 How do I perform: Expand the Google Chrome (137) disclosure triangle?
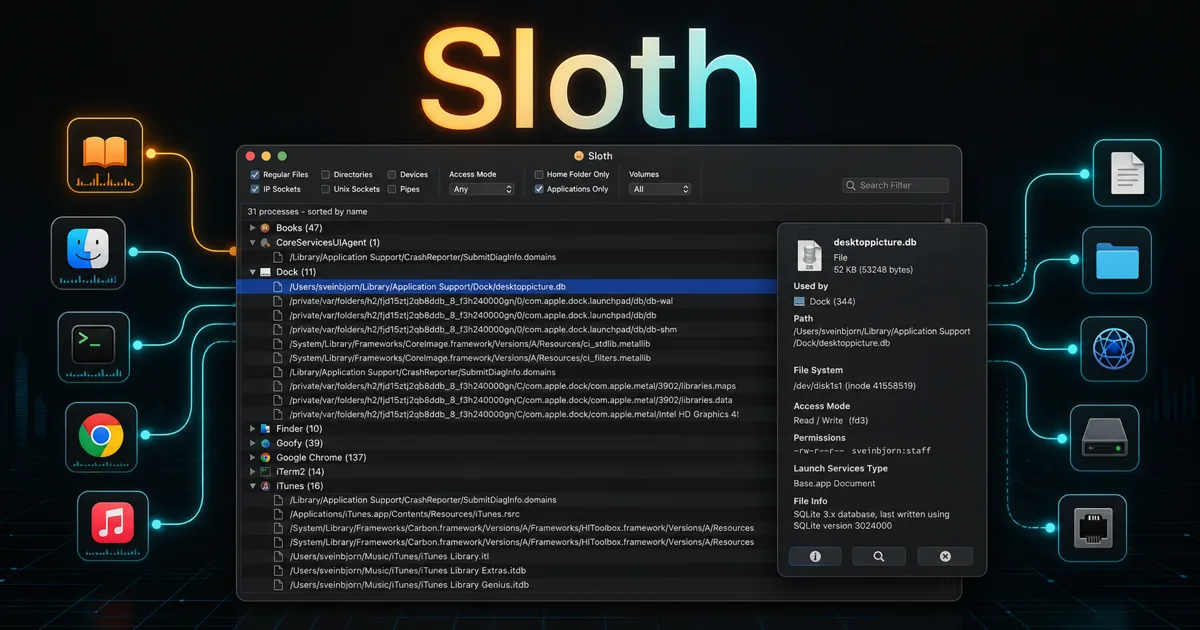252,457
